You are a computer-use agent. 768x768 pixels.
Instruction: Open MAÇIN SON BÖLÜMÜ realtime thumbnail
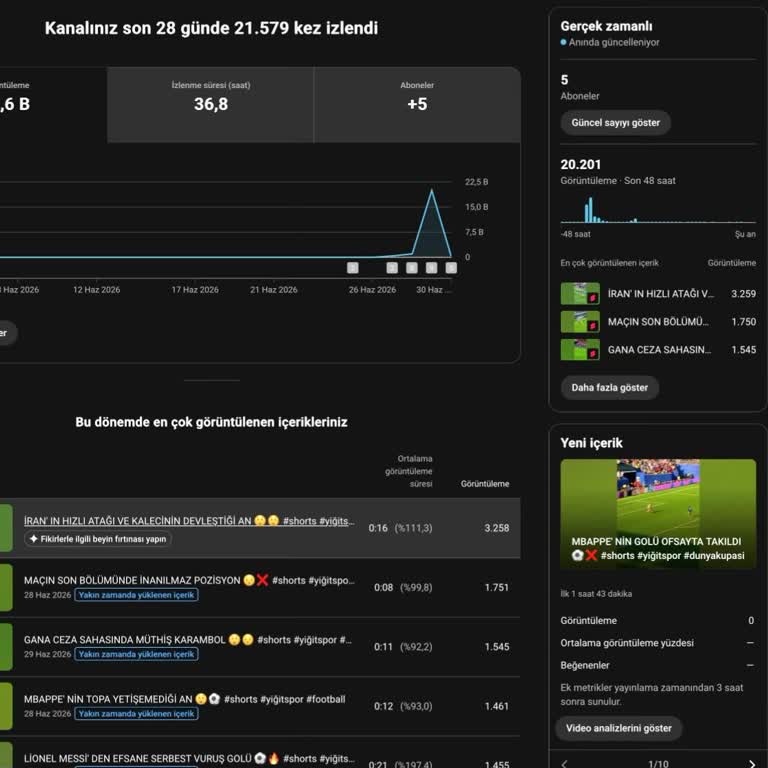coord(580,322)
